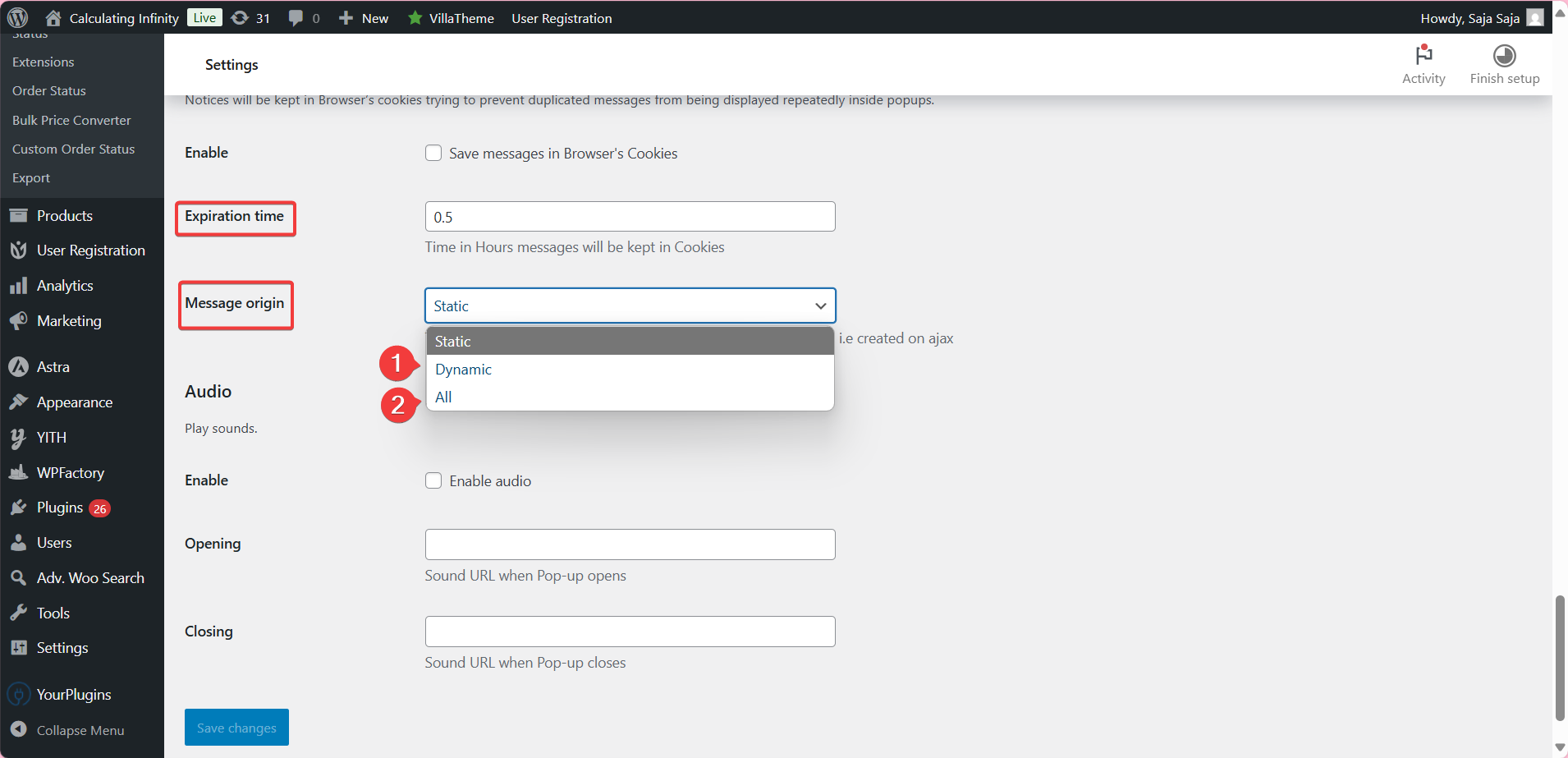The width and height of the screenshot is (1568, 758).
Task: Open the Plugins sidebar item
Action: click(x=60, y=508)
